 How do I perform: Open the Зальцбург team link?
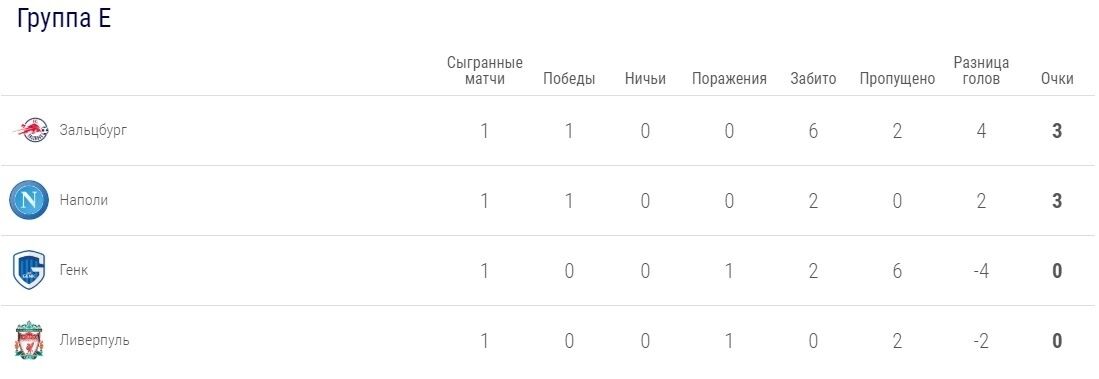(x=93, y=130)
